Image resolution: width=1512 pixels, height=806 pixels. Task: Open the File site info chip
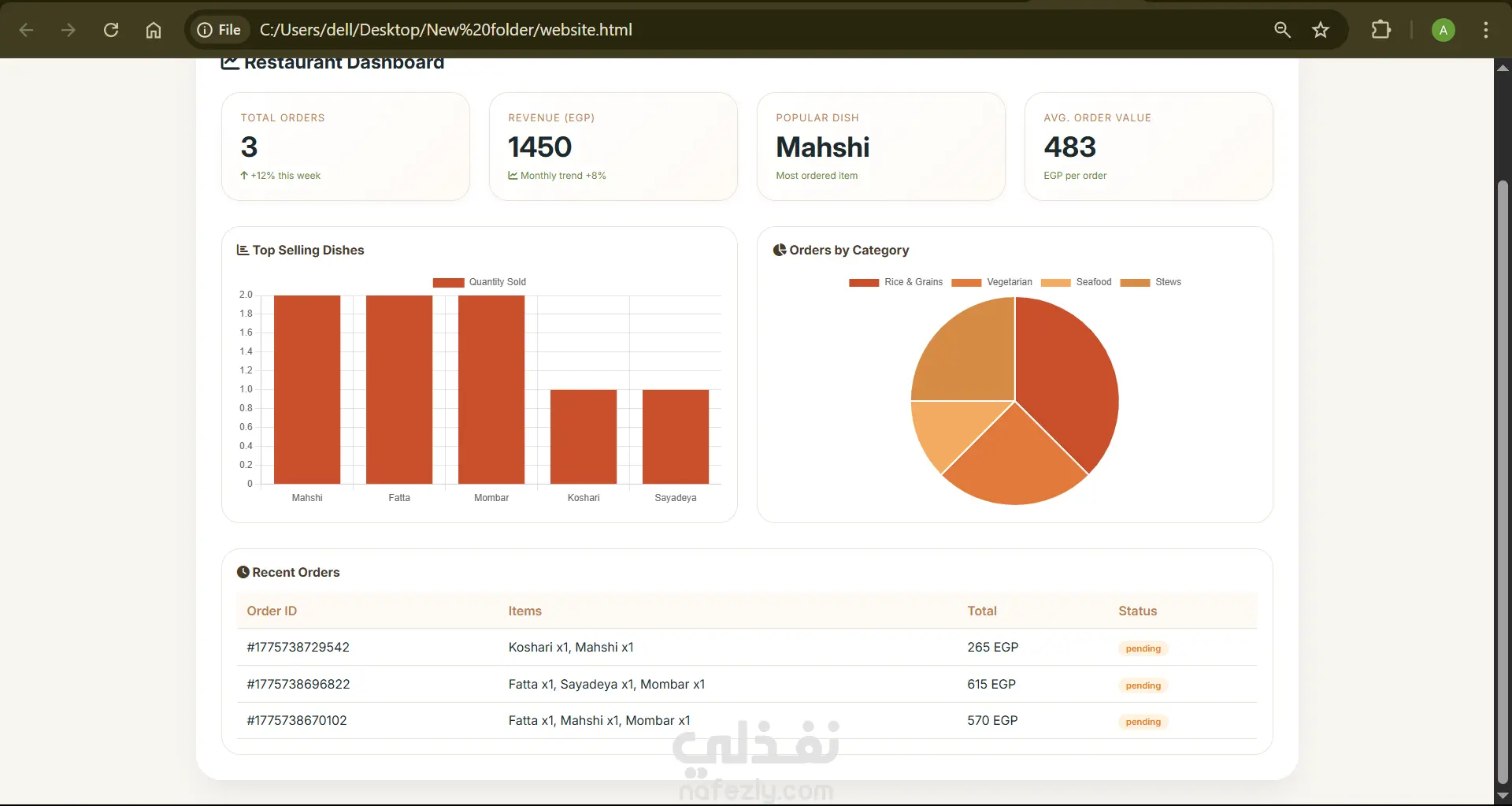[x=219, y=30]
